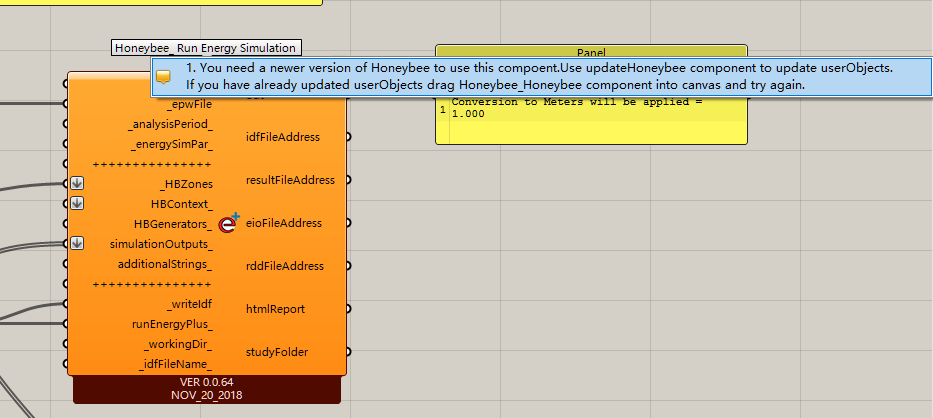The height and width of the screenshot is (418, 933).
Task: Select the _energySimPar_ input
Action: pos(172,144)
